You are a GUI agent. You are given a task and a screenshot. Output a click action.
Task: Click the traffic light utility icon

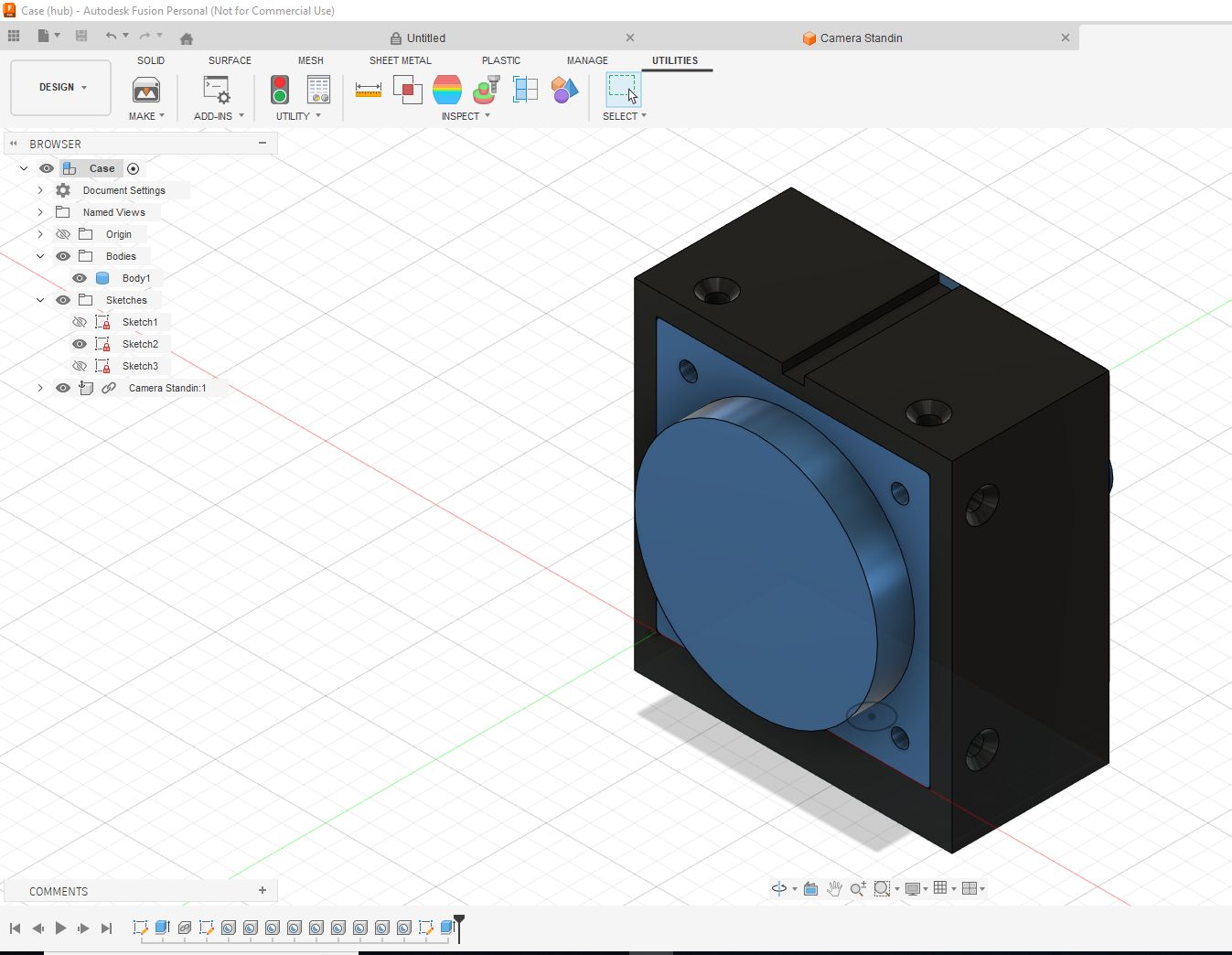tap(280, 90)
